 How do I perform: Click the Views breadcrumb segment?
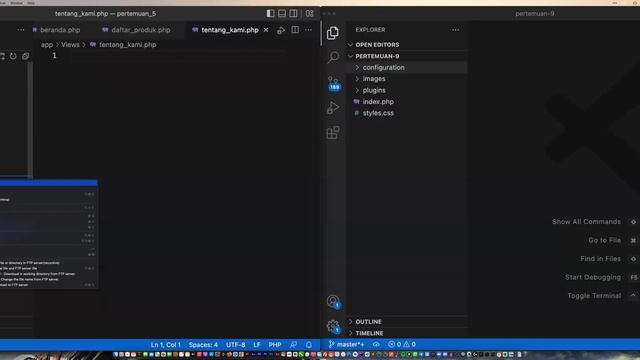pyautogui.click(x=70, y=44)
